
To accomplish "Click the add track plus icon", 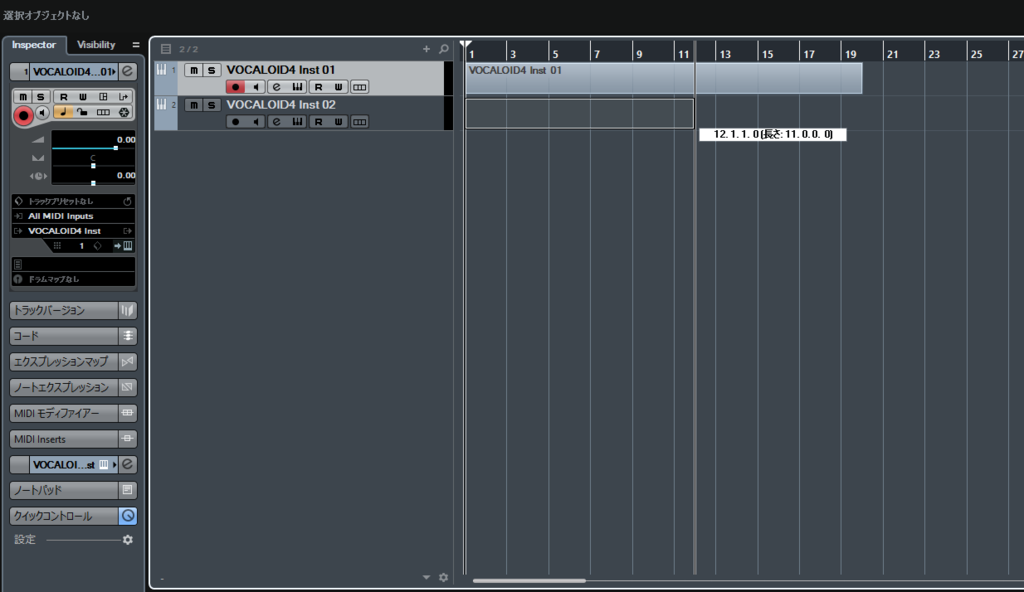I will (426, 49).
